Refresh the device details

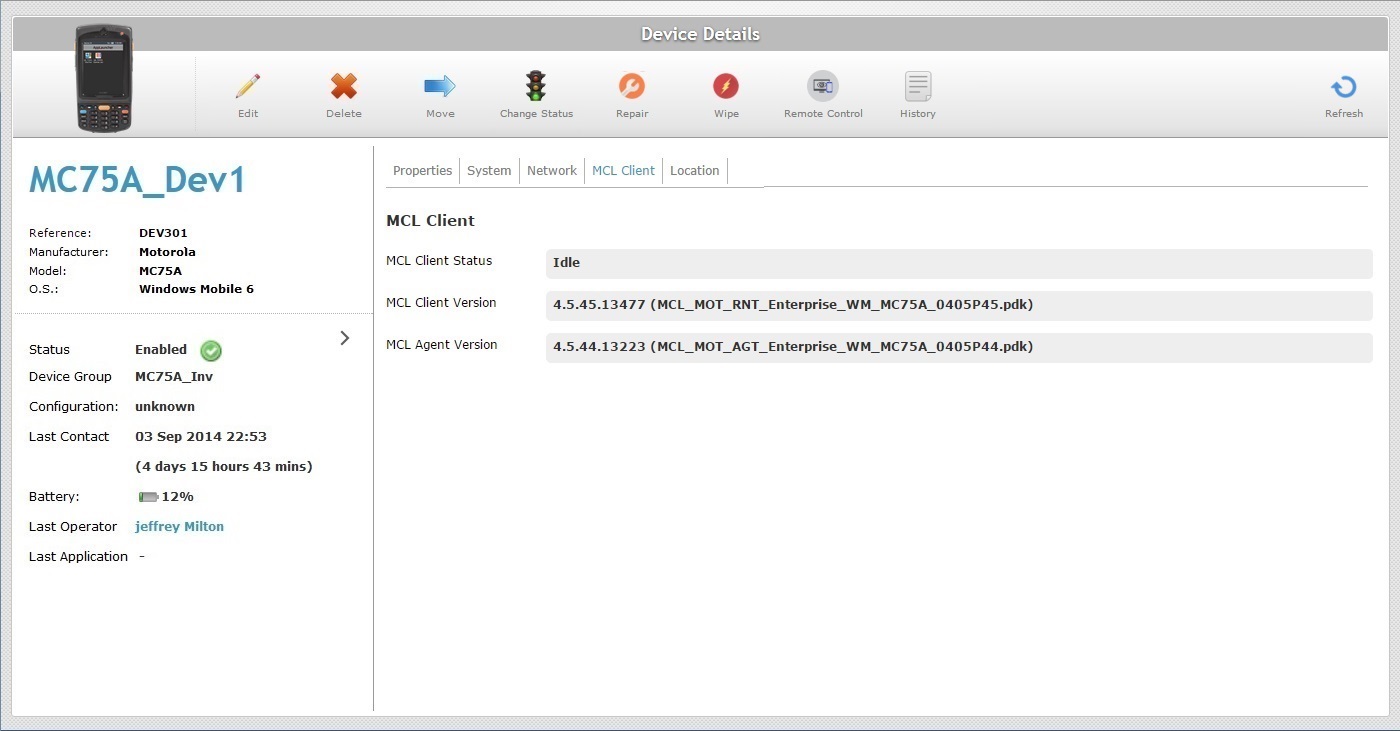(1343, 88)
